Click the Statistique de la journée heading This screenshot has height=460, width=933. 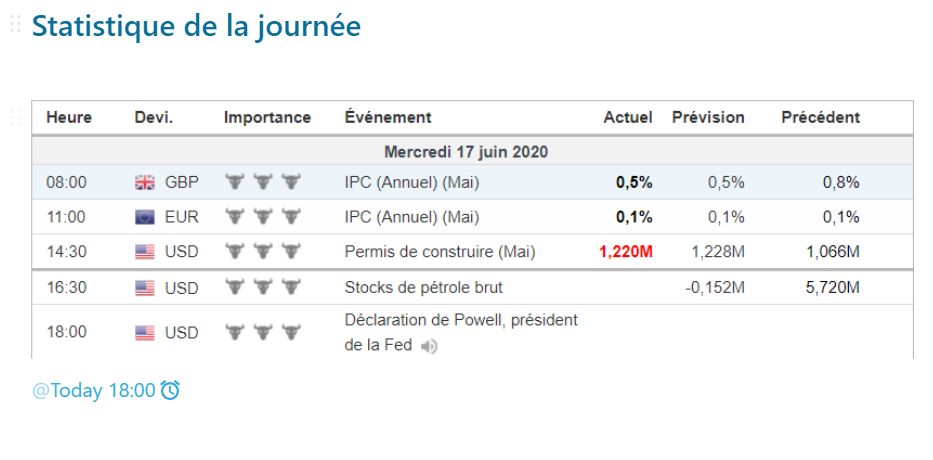click(196, 26)
